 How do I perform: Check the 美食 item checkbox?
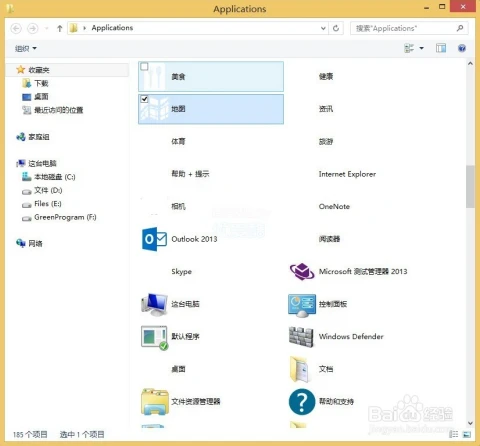click(x=144, y=67)
